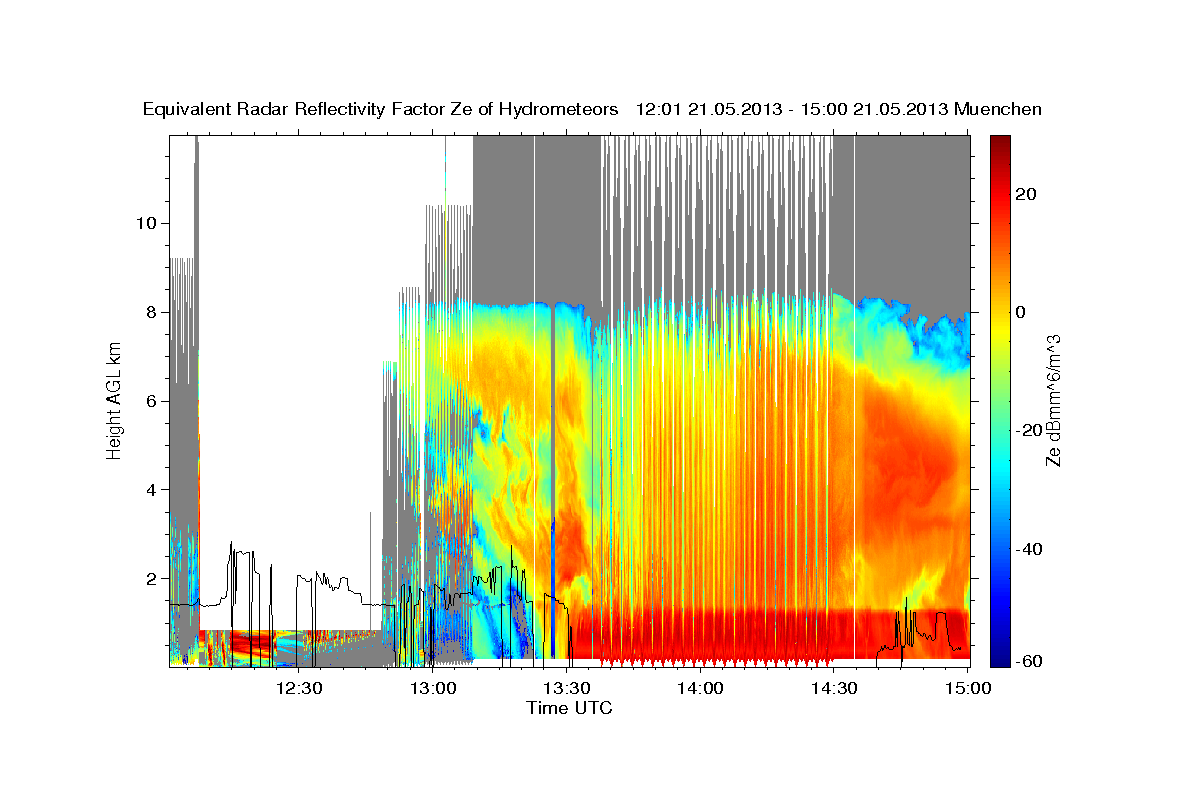Click the height tick label '10'
Screen dimensions: 1200x800
point(146,223)
